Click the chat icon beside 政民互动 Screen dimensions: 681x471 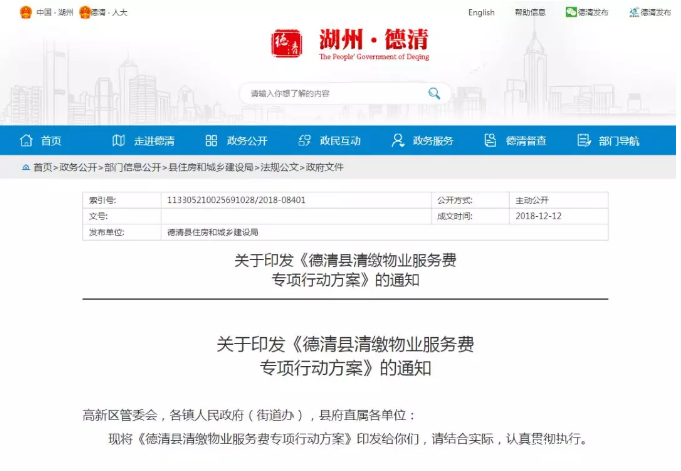tap(304, 140)
